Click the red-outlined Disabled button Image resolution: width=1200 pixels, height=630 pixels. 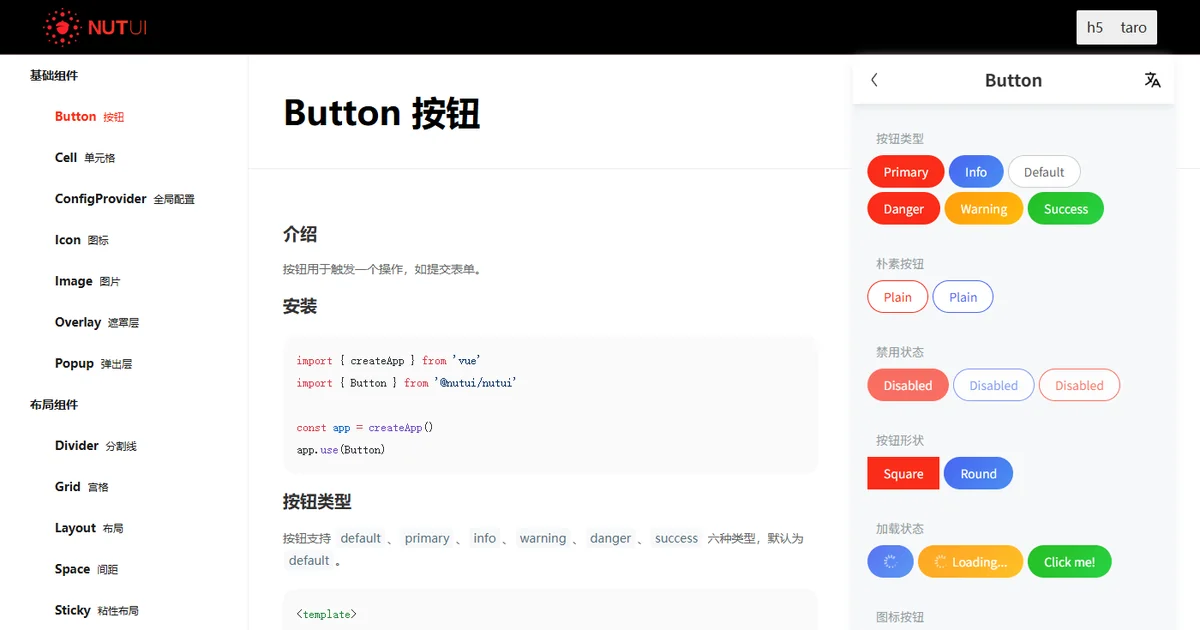[1080, 385]
